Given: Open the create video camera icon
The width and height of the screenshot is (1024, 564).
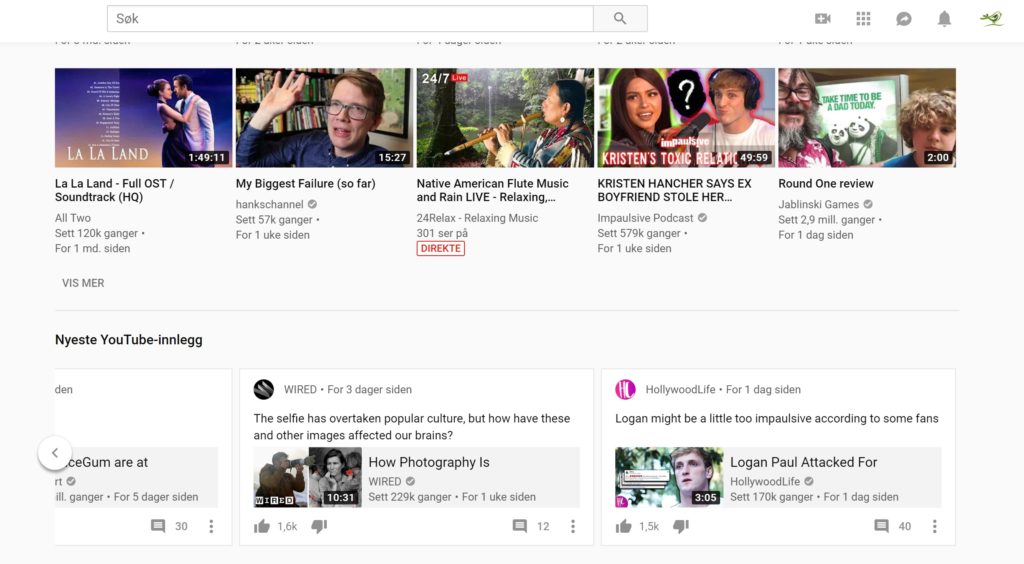Looking at the screenshot, I should (823, 19).
